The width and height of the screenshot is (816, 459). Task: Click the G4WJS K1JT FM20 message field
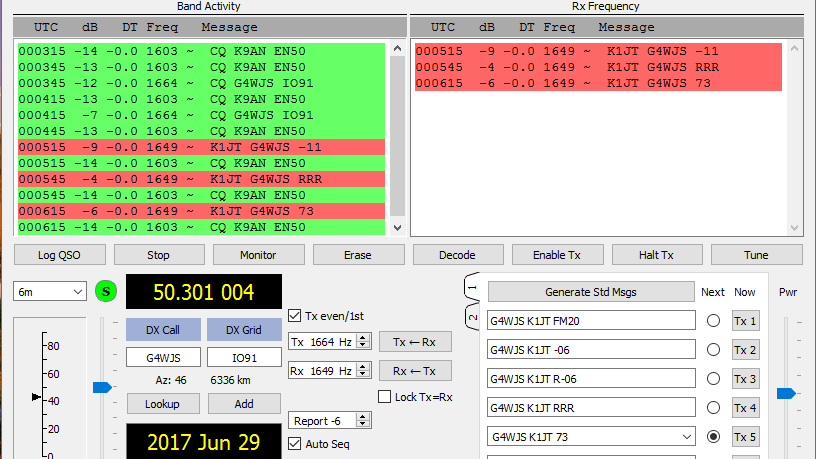tap(591, 321)
